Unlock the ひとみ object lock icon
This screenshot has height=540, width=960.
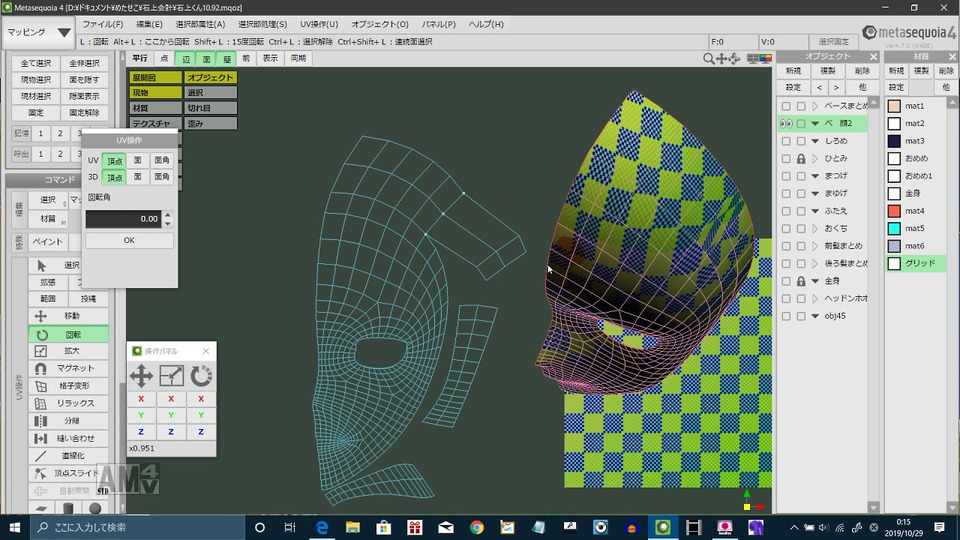click(801, 159)
